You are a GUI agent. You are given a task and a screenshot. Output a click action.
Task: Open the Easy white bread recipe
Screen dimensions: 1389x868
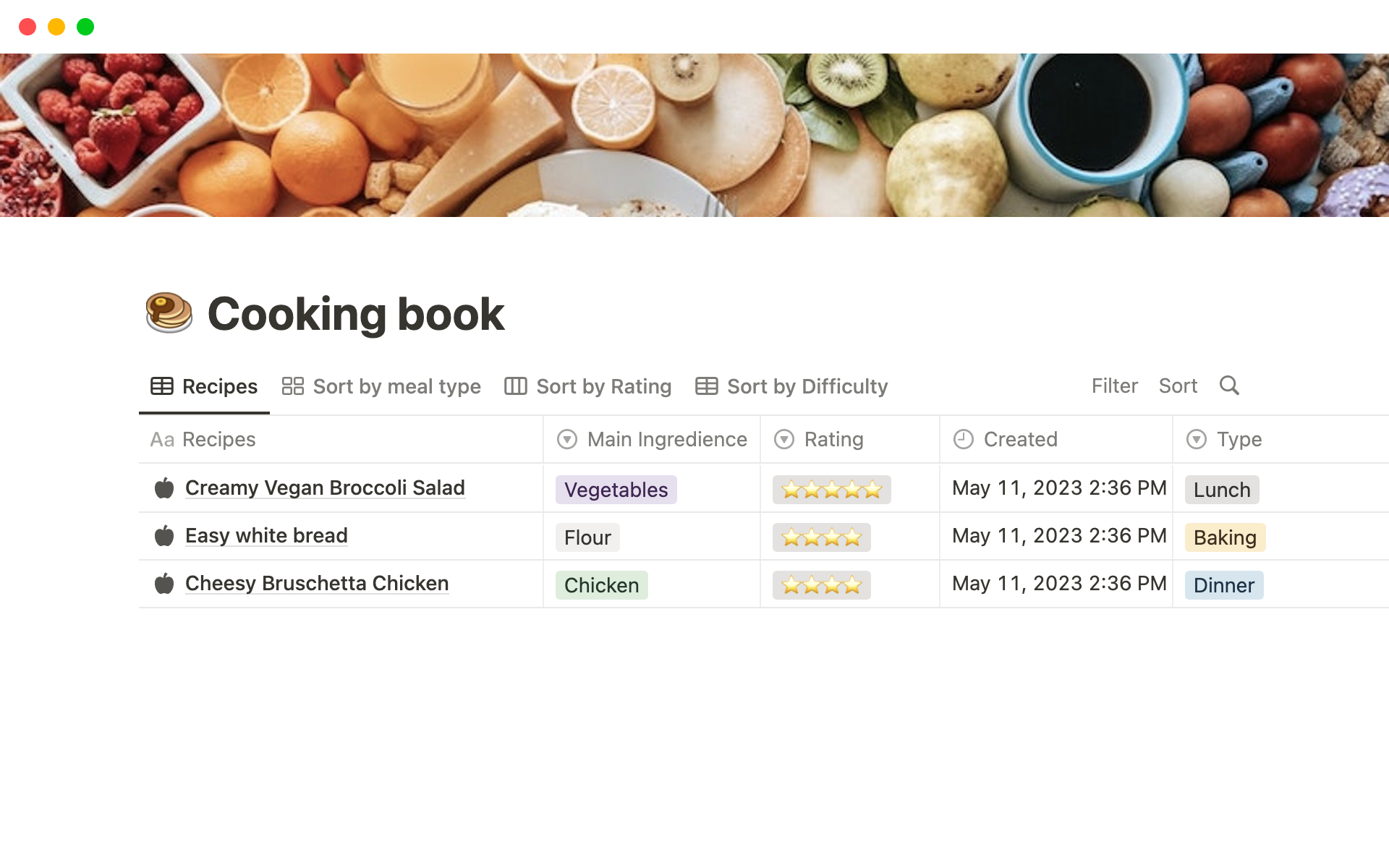(266, 536)
